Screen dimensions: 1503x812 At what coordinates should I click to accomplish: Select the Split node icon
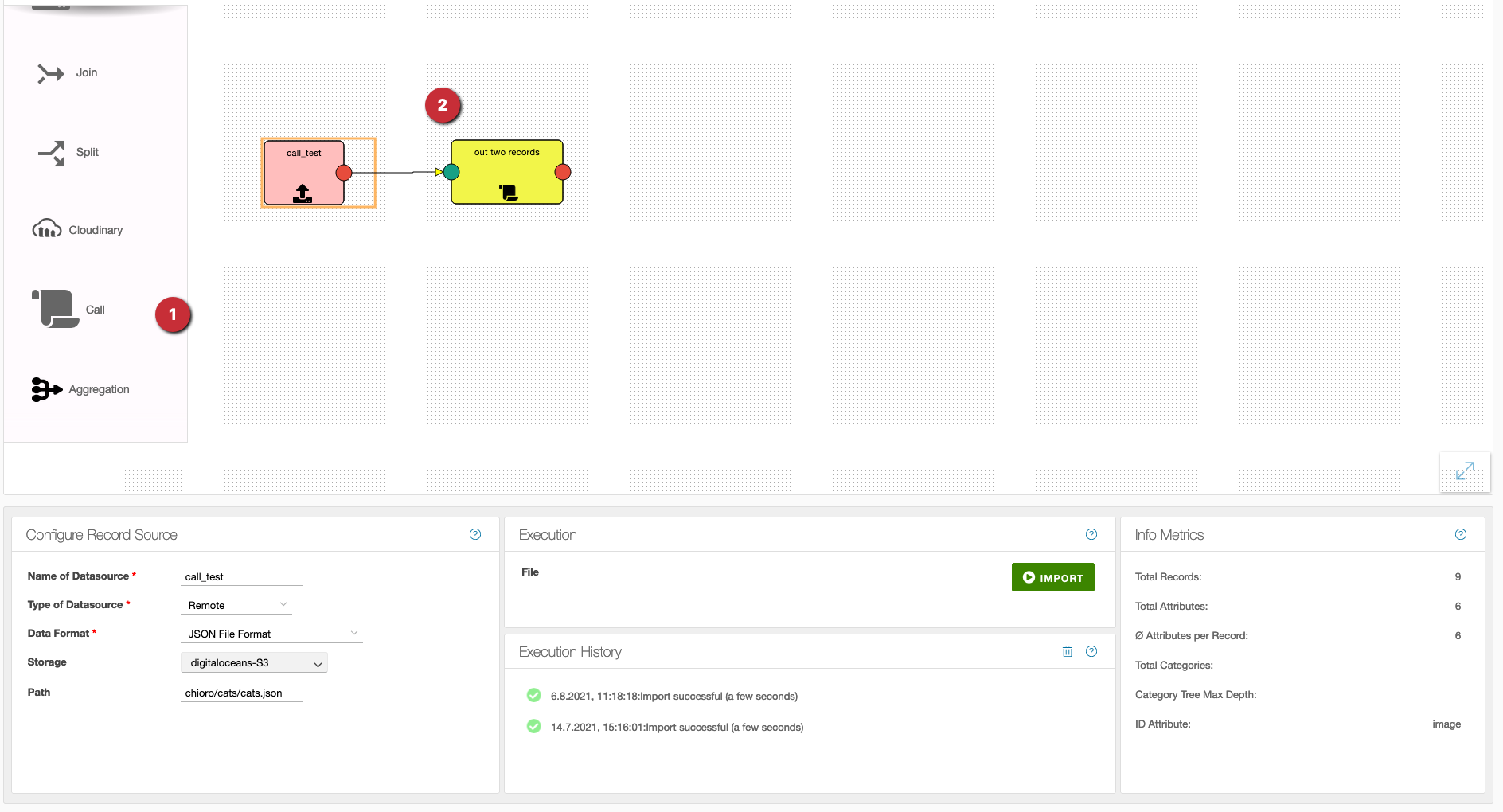point(51,153)
